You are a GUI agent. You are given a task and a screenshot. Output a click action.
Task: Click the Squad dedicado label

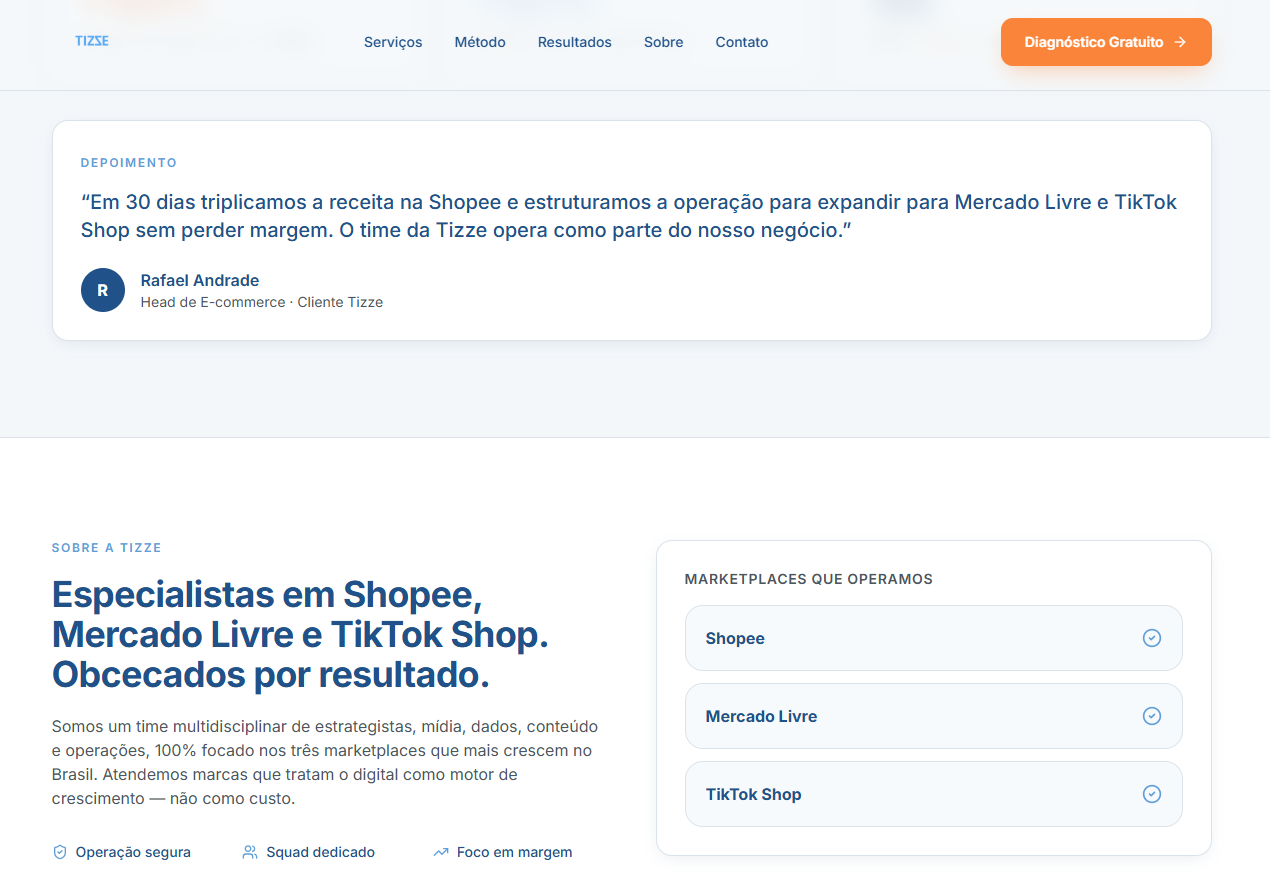(321, 852)
